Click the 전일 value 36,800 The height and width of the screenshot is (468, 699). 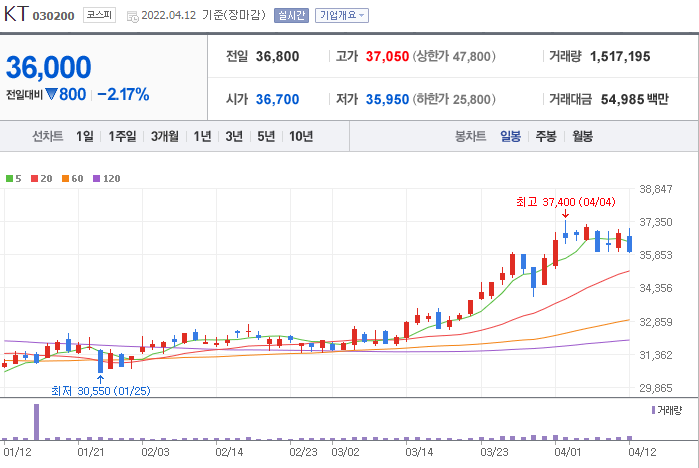277,57
